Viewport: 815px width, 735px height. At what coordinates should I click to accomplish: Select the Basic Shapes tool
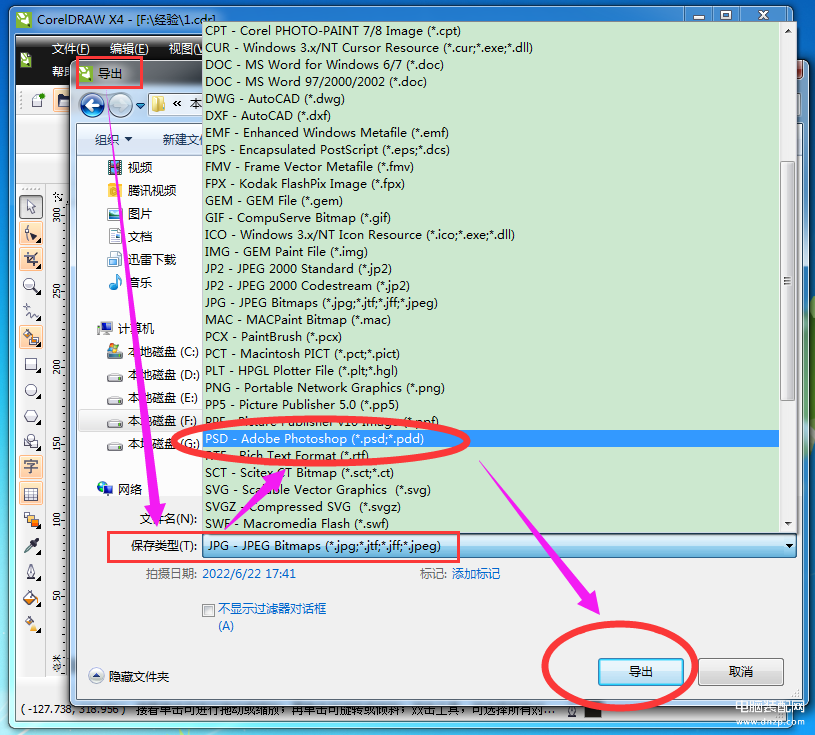(x=31, y=442)
